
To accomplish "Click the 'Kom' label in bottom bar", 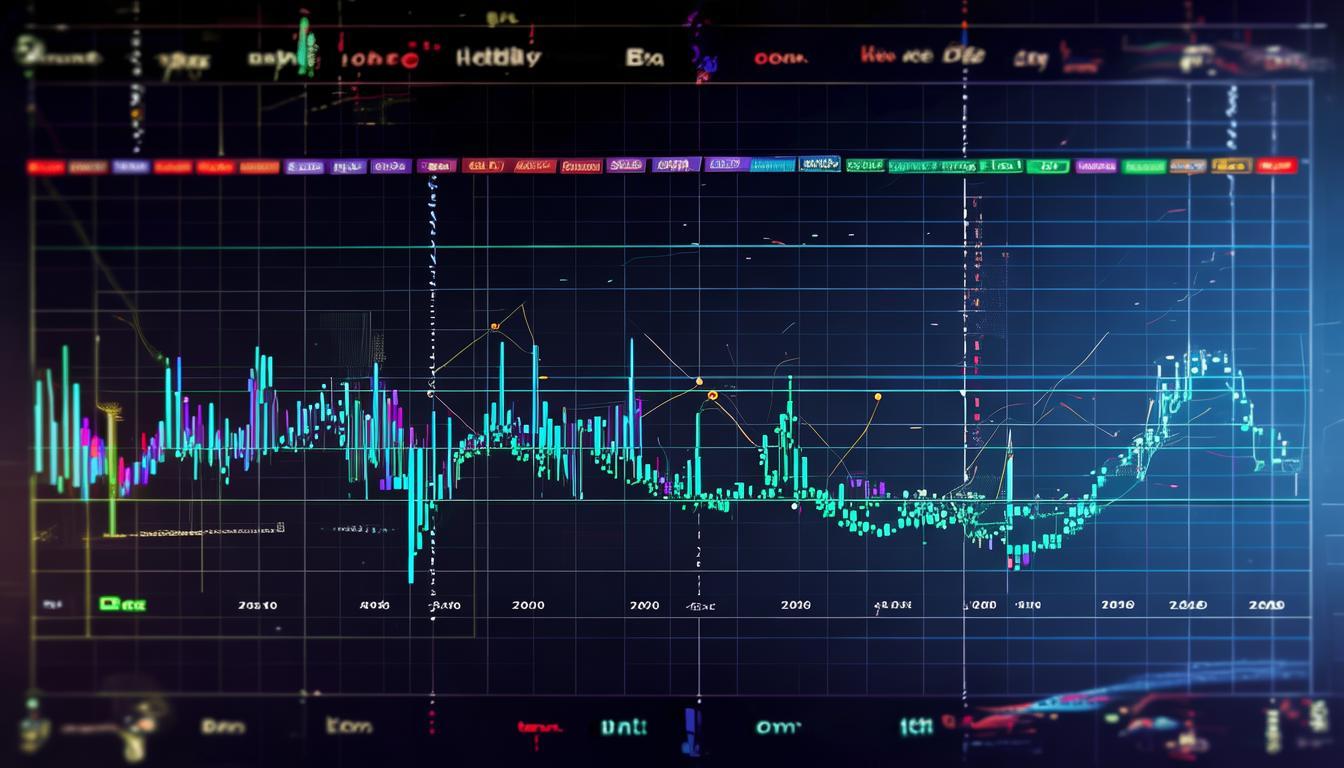I will click(x=348, y=726).
